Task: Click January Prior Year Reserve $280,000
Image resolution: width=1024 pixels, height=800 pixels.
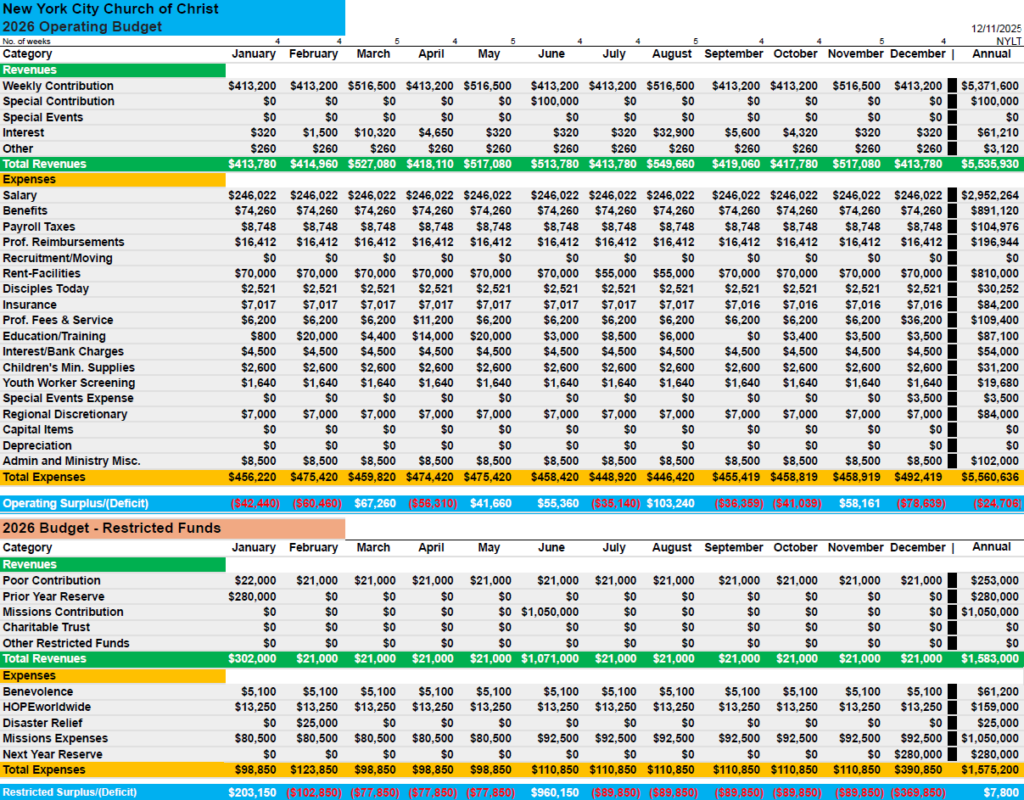Action: coord(252,596)
